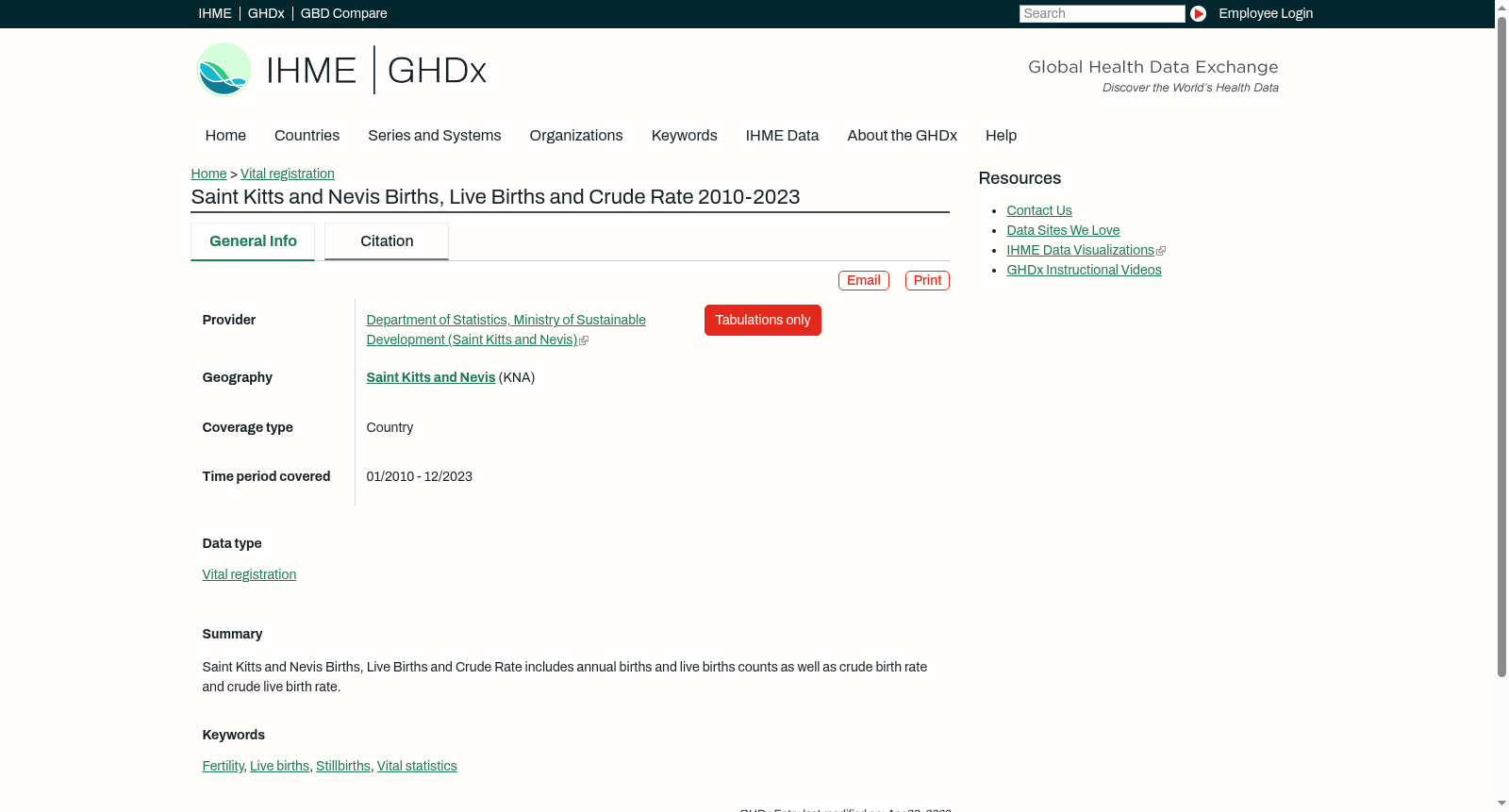Image resolution: width=1509 pixels, height=812 pixels.
Task: Switch to the Citation tab
Action: point(387,241)
